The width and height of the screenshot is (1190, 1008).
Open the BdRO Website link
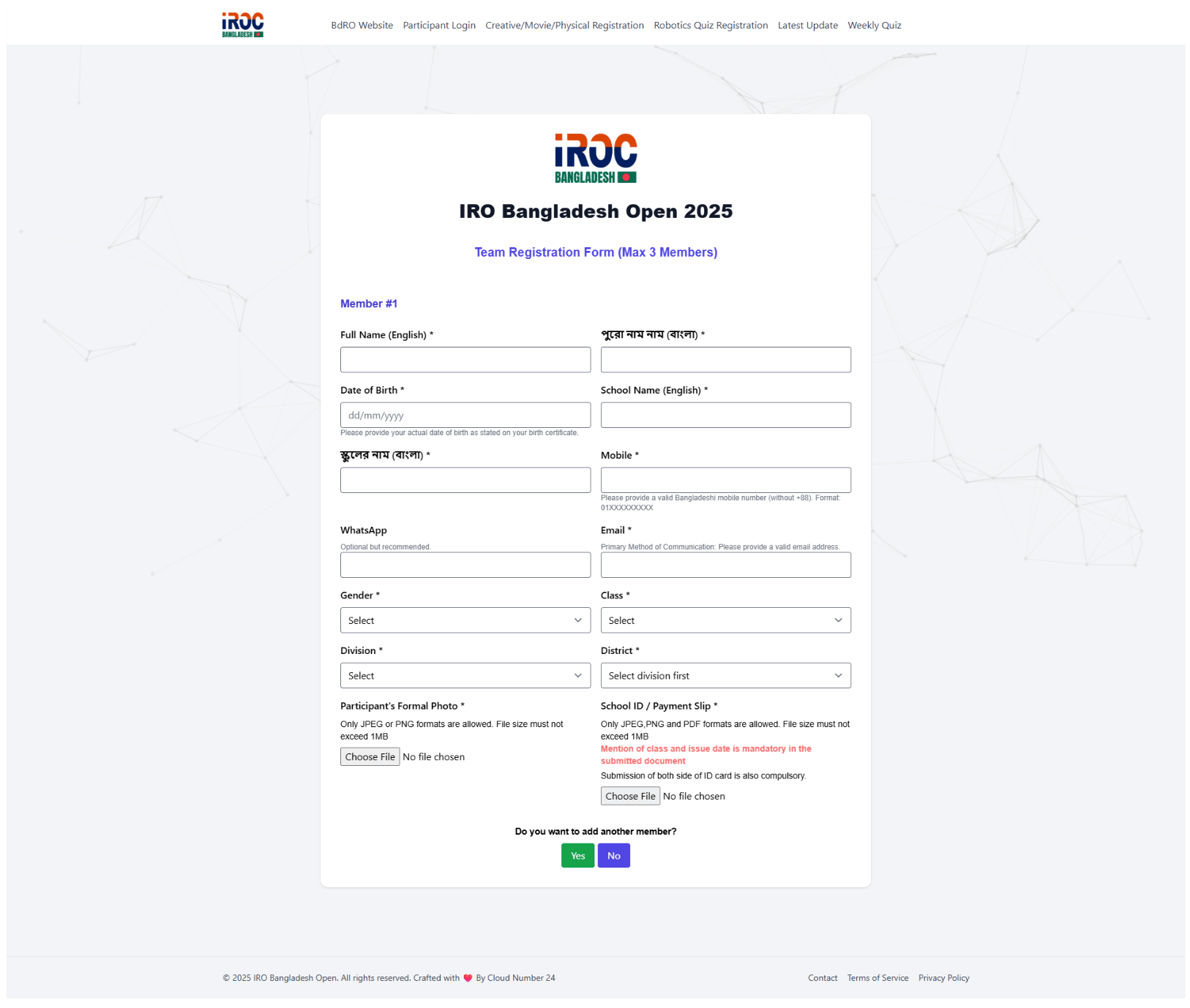tap(362, 25)
